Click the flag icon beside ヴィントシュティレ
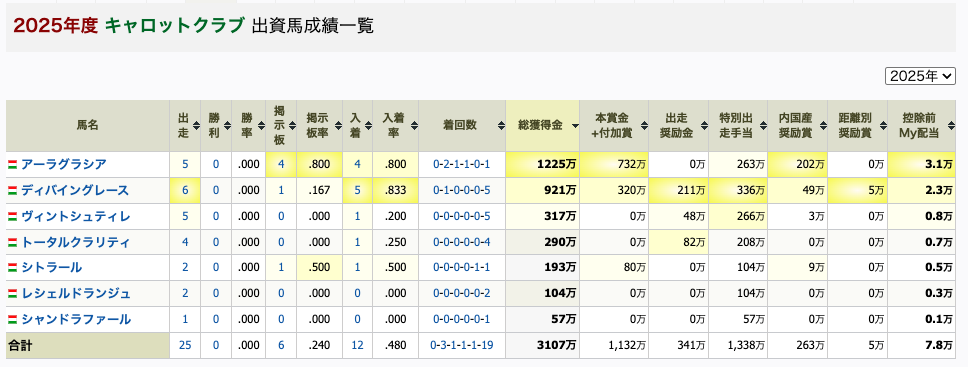 click(12, 216)
